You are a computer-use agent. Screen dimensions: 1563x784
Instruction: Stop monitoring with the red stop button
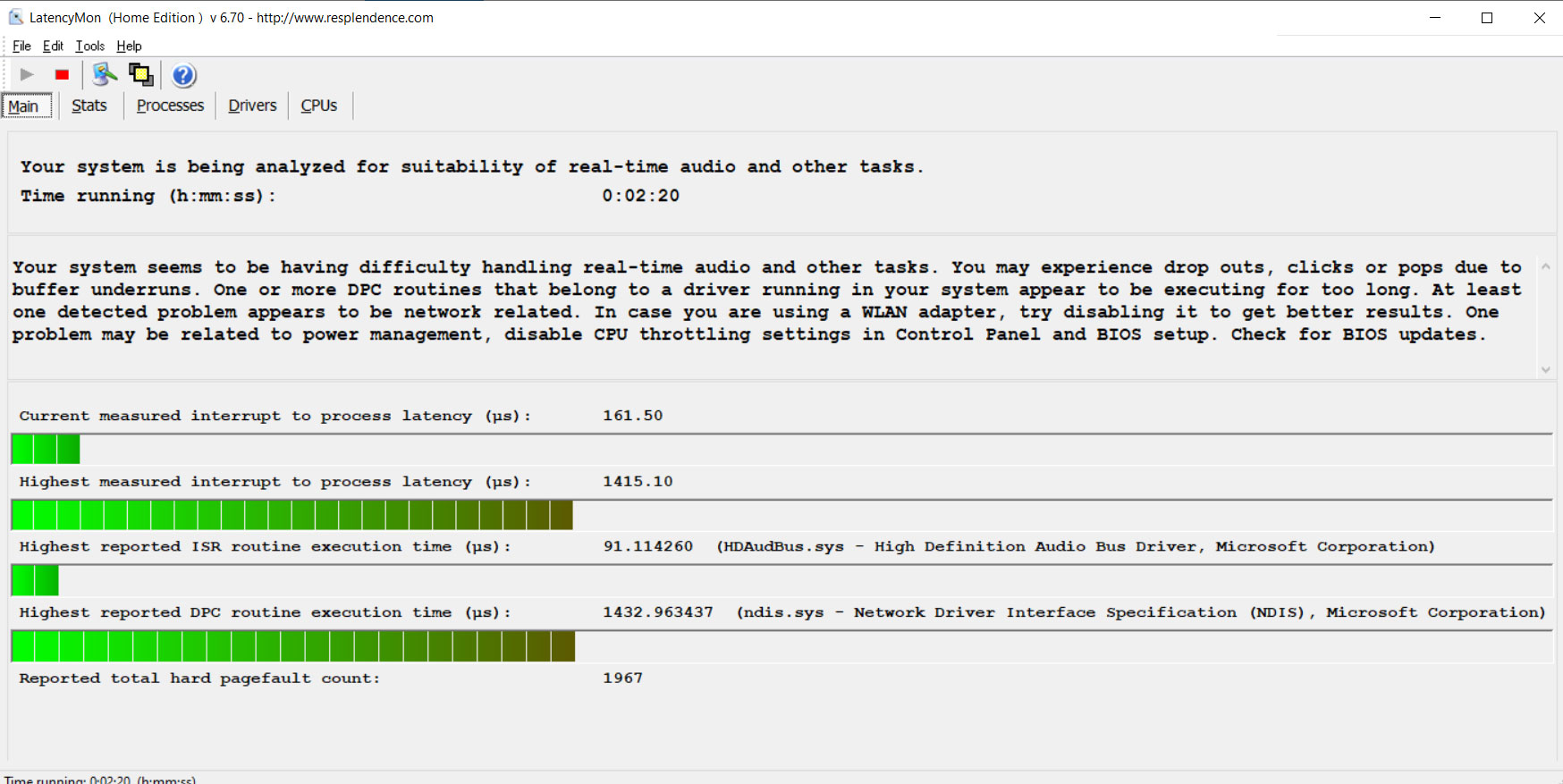[x=62, y=75]
